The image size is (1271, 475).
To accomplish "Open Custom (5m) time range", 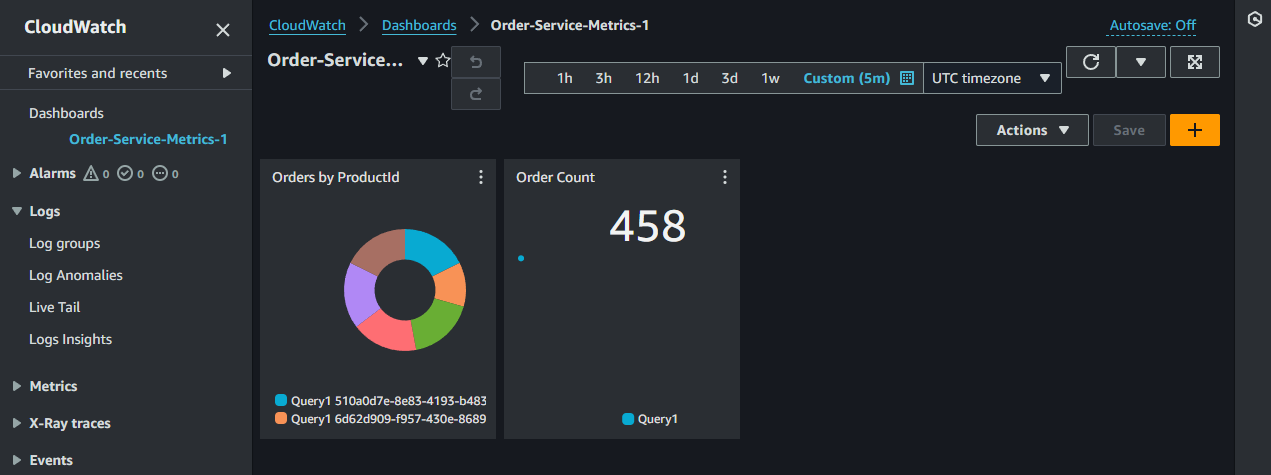I will coord(846,78).
